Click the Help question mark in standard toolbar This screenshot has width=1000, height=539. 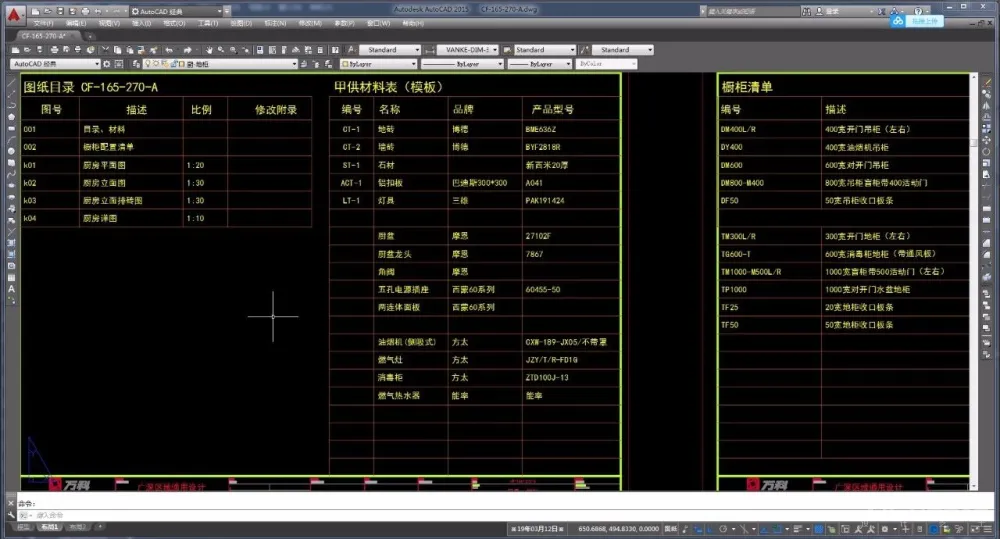(x=335, y=50)
